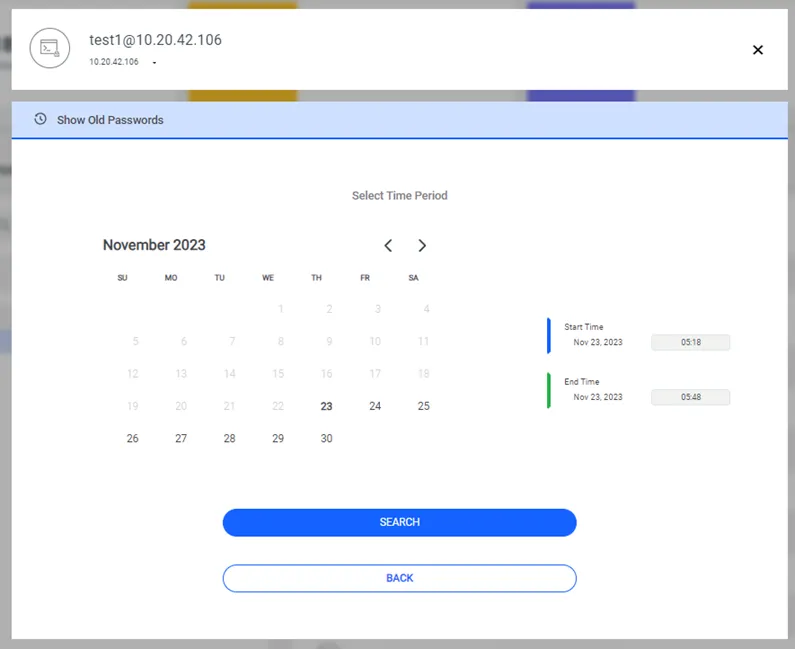Click the BACK button
This screenshot has height=649, width=795.
pos(400,578)
